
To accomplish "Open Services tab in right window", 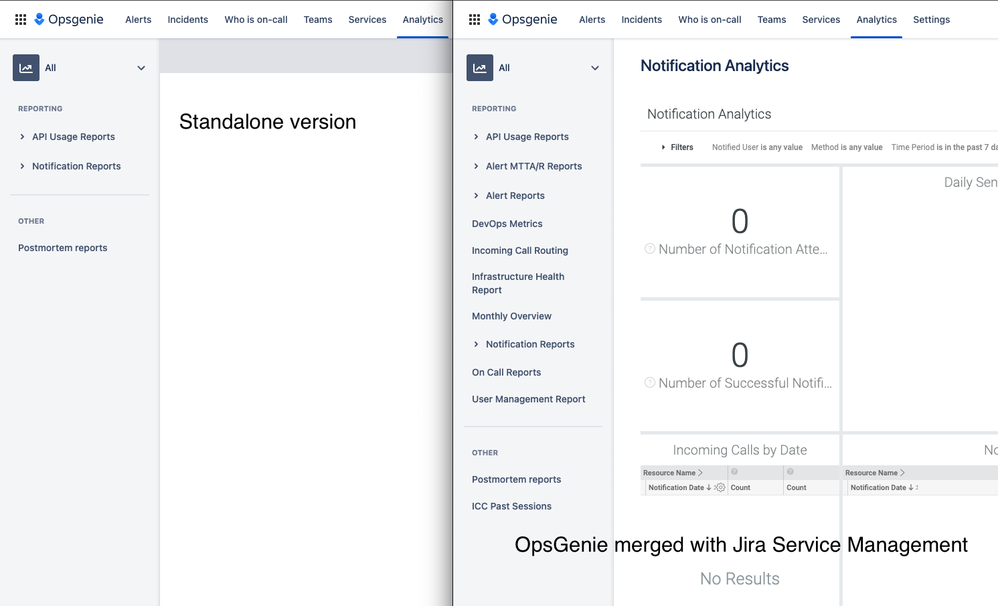I will [x=821, y=20].
